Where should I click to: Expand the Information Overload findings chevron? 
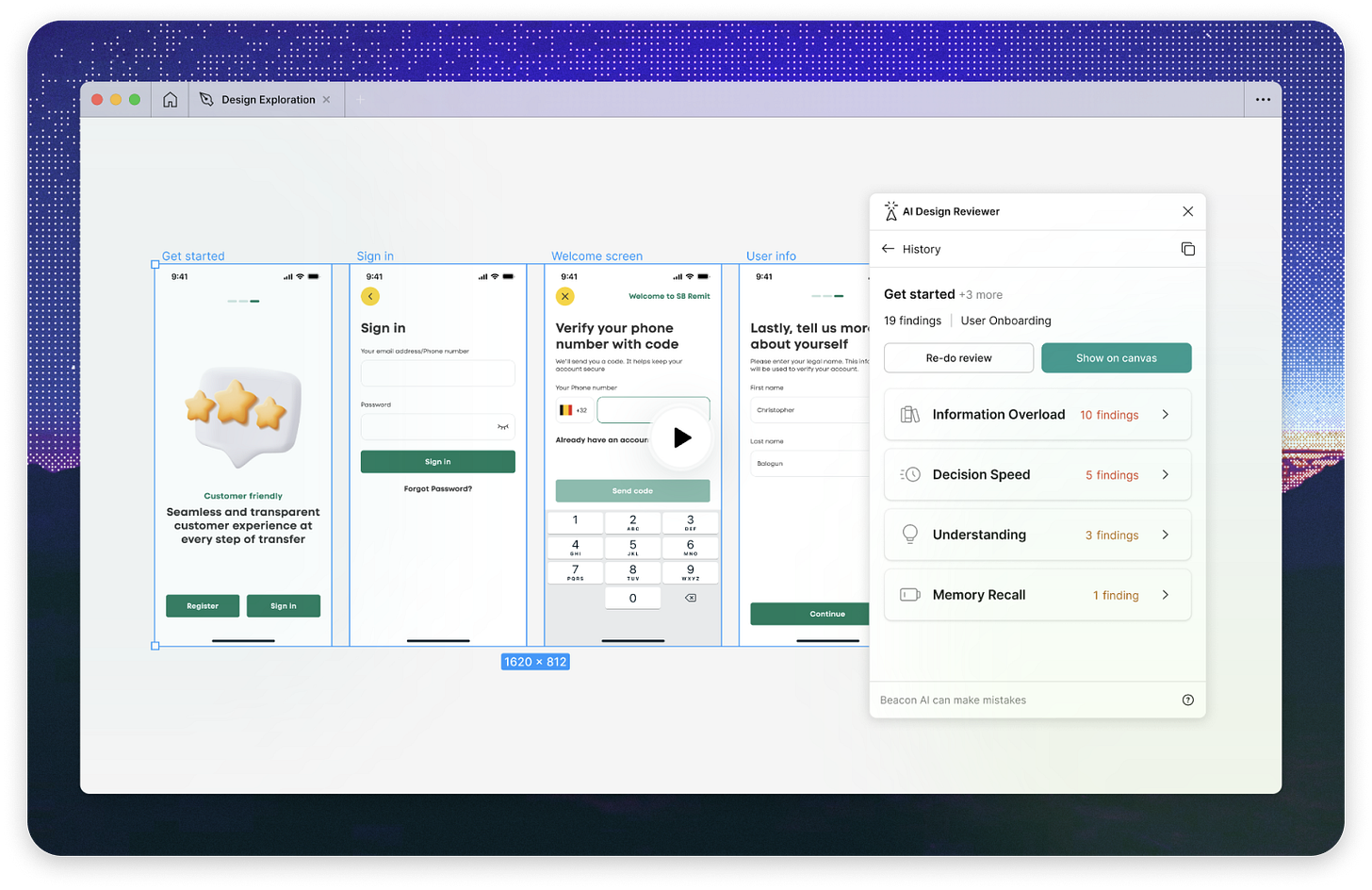pyautogui.click(x=1166, y=415)
